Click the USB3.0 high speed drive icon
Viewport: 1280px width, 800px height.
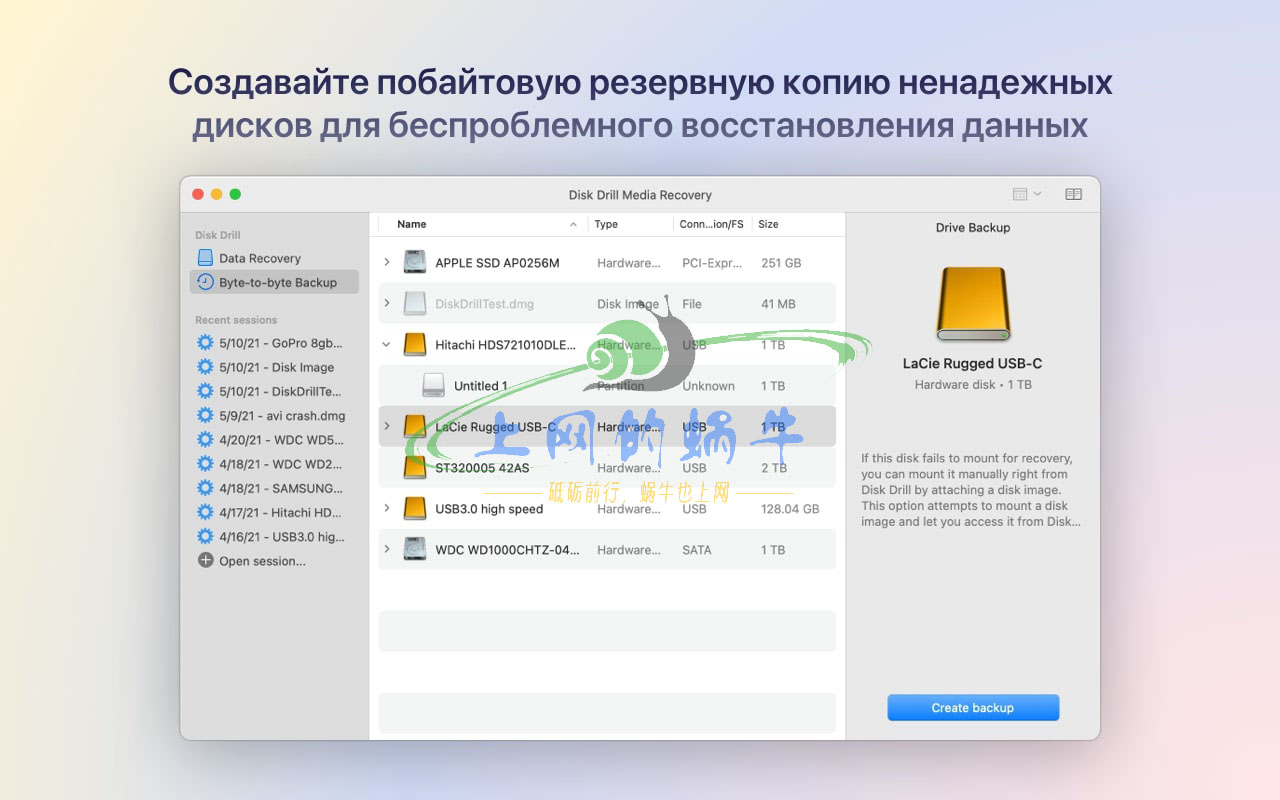415,509
